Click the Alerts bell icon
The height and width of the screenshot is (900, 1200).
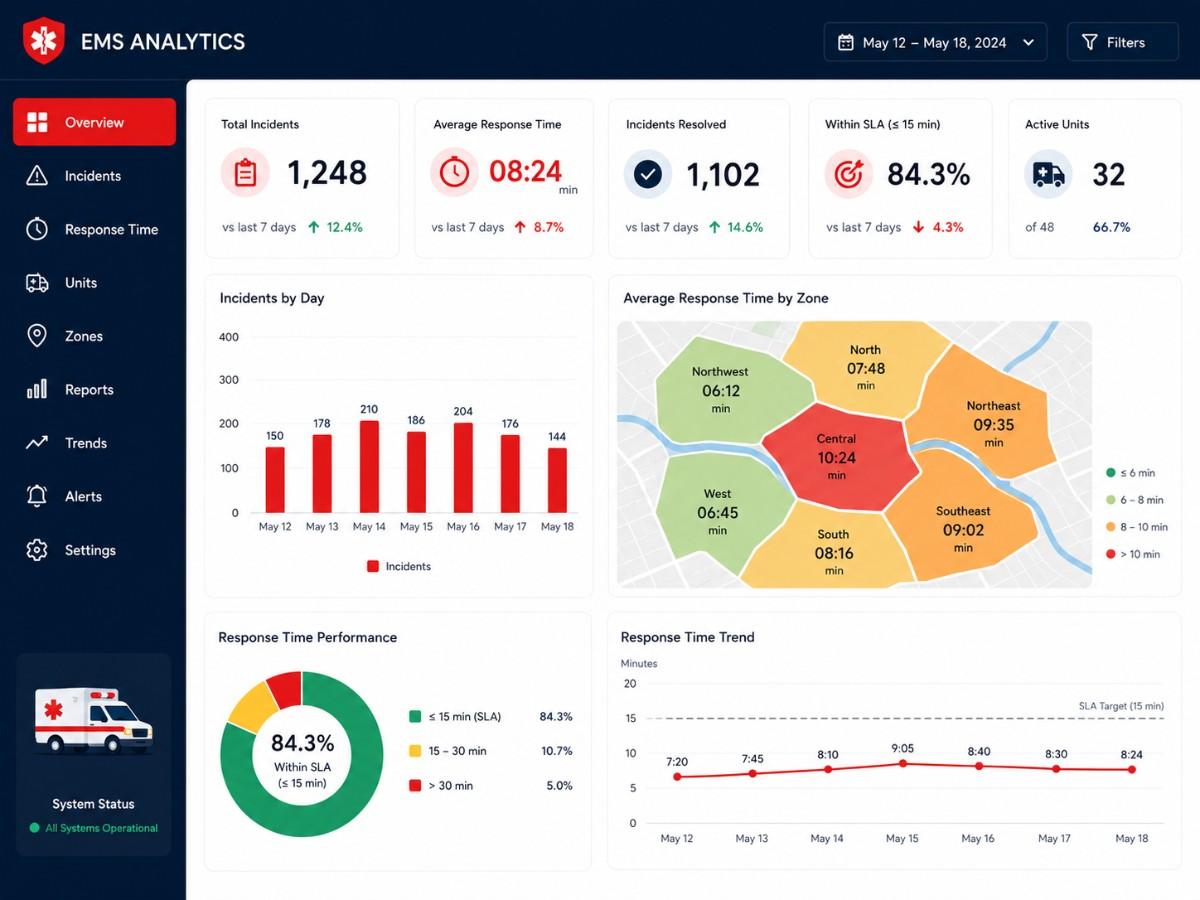37,496
